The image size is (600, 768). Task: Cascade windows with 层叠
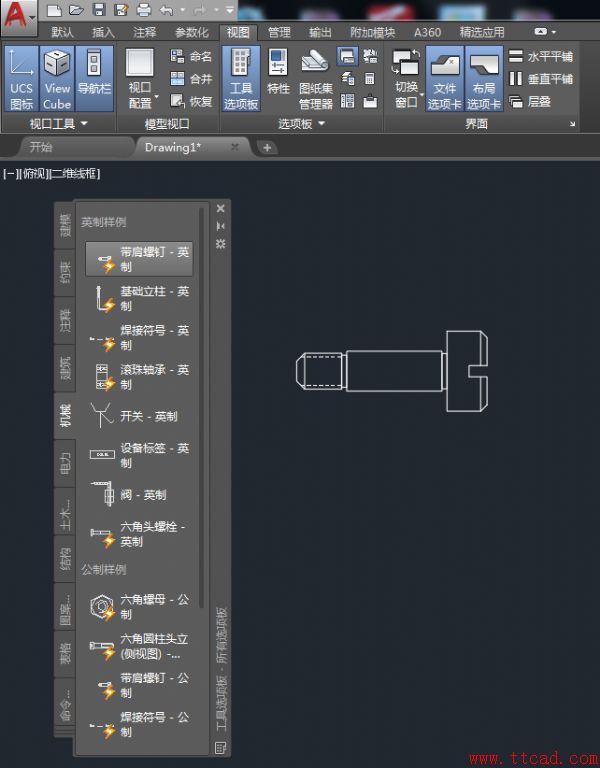point(530,101)
